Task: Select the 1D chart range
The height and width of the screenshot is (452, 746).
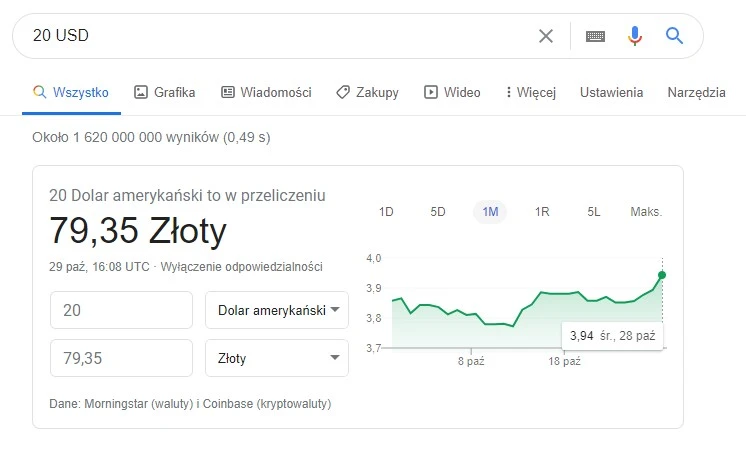Action: pos(386,212)
